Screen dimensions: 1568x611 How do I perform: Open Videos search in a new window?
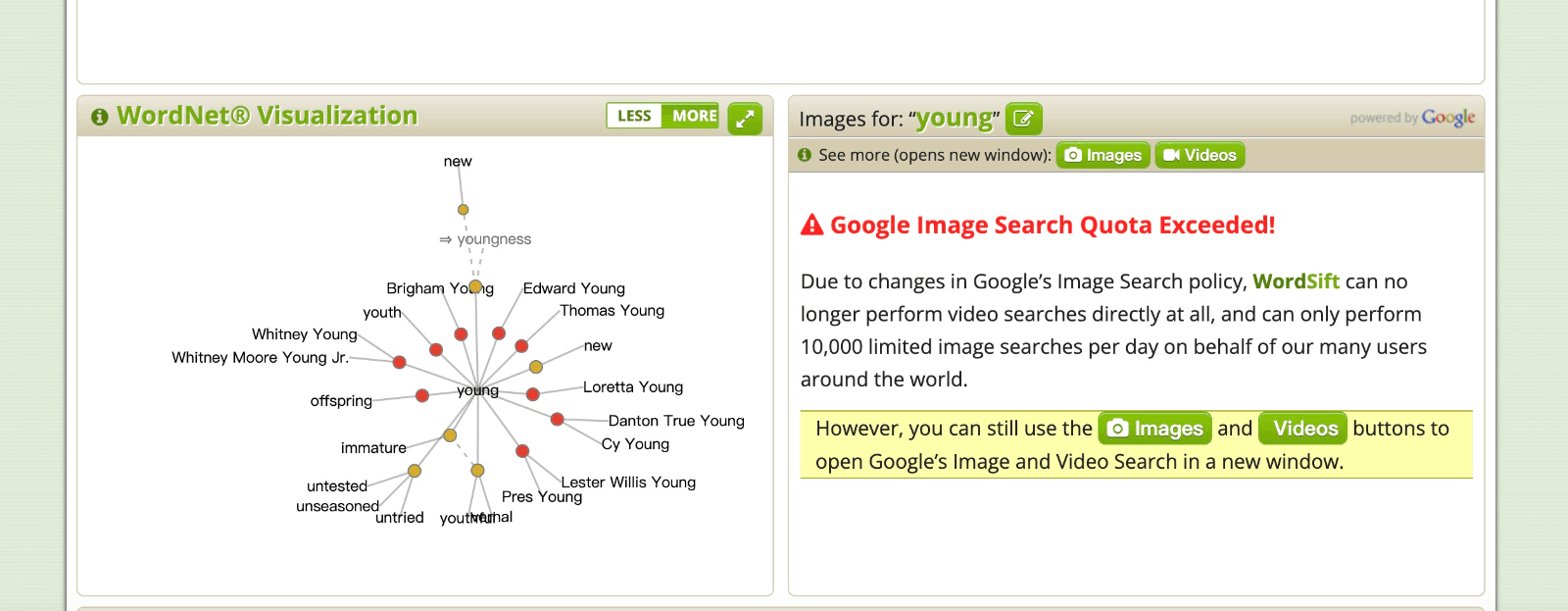(1200, 155)
